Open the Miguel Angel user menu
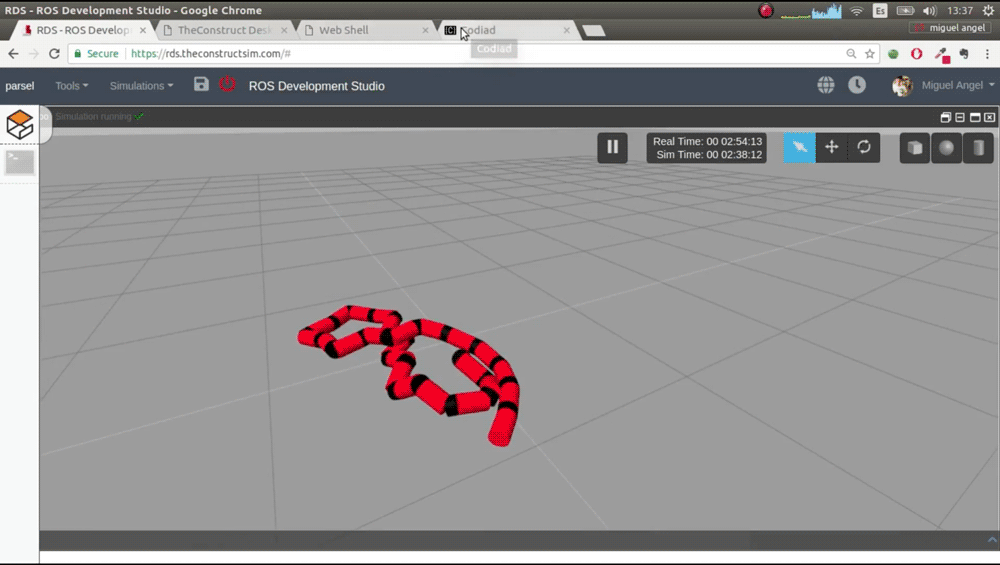The width and height of the screenshot is (1000, 565). pos(958,85)
